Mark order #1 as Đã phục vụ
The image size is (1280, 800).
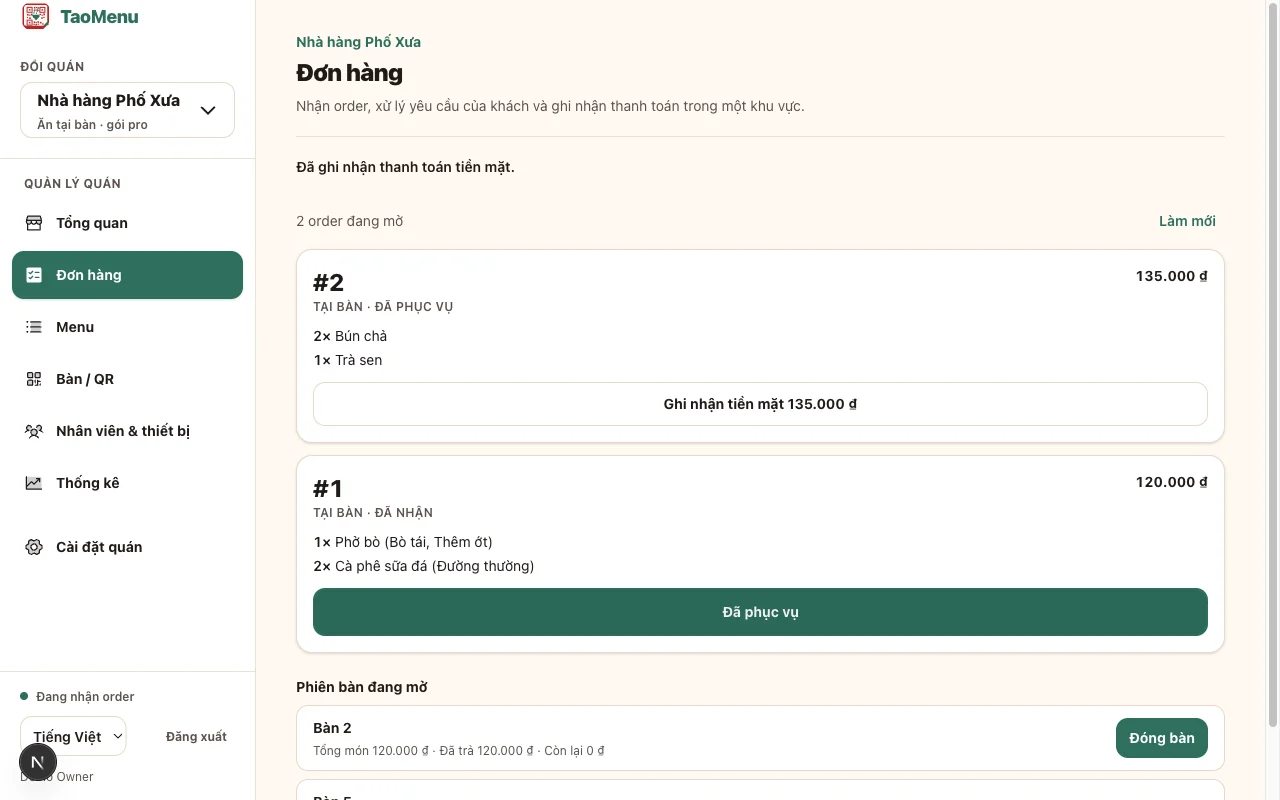(760, 612)
